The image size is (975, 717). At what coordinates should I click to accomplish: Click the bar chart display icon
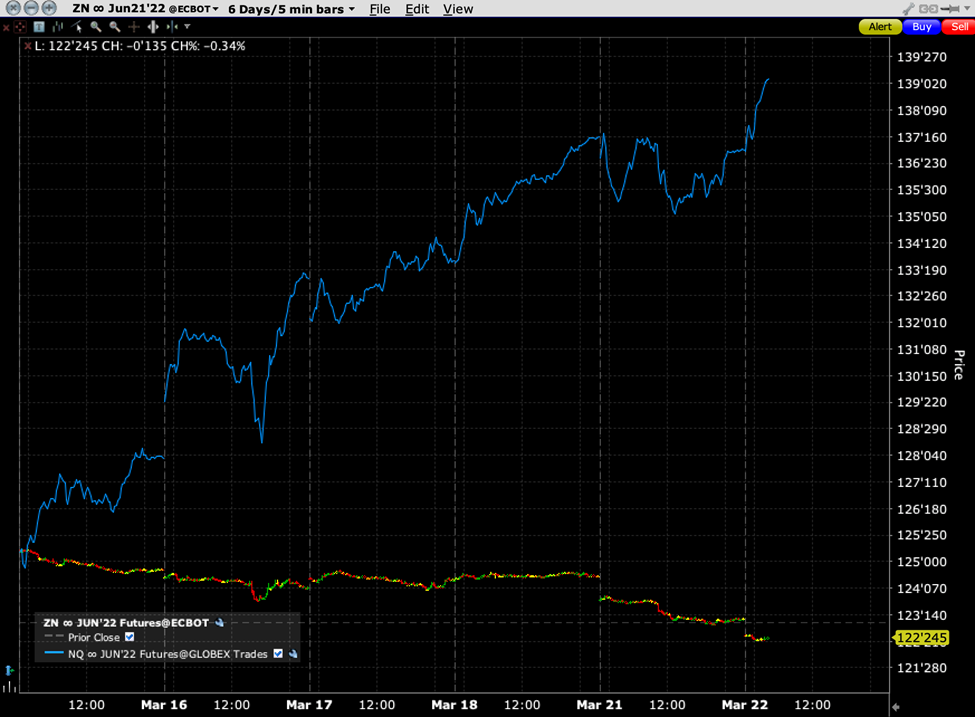tap(57, 27)
